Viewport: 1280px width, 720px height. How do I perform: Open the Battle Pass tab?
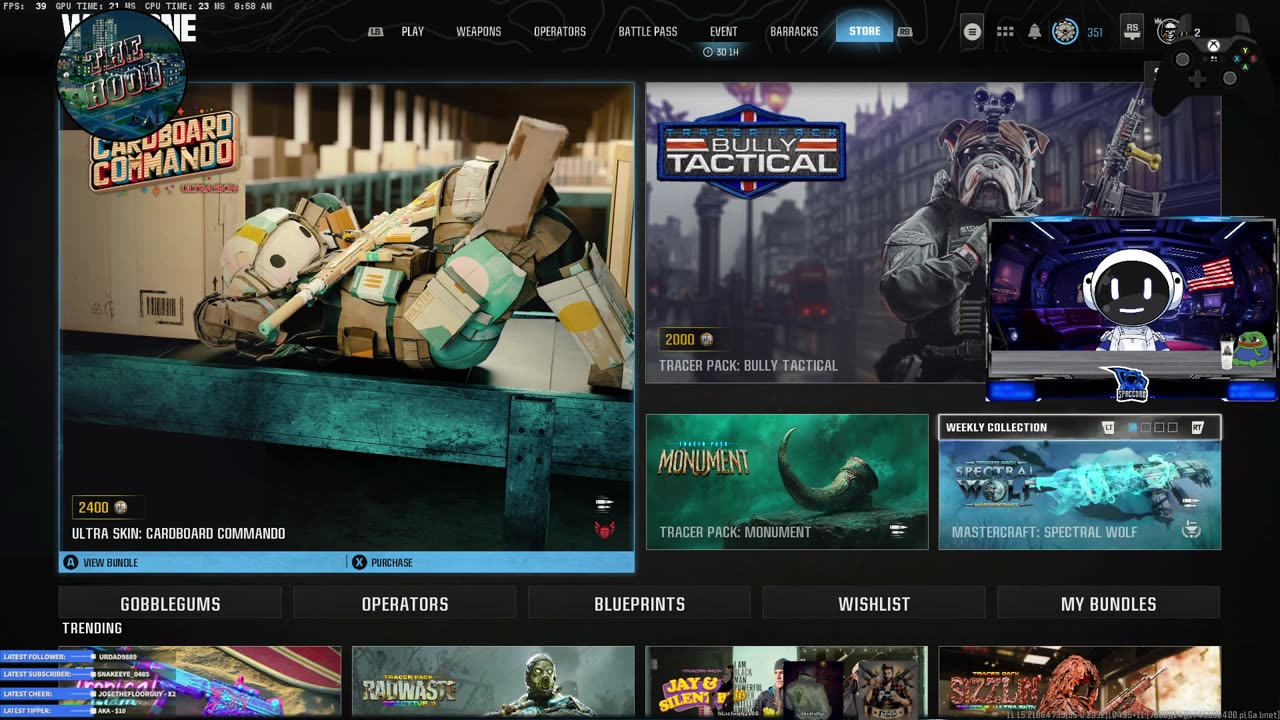pyautogui.click(x=648, y=32)
